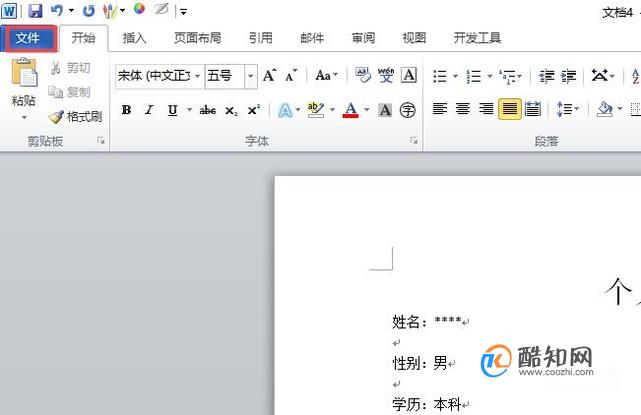Click the Redo/repeat icon
Image resolution: width=641 pixels, height=415 pixels.
[88, 10]
